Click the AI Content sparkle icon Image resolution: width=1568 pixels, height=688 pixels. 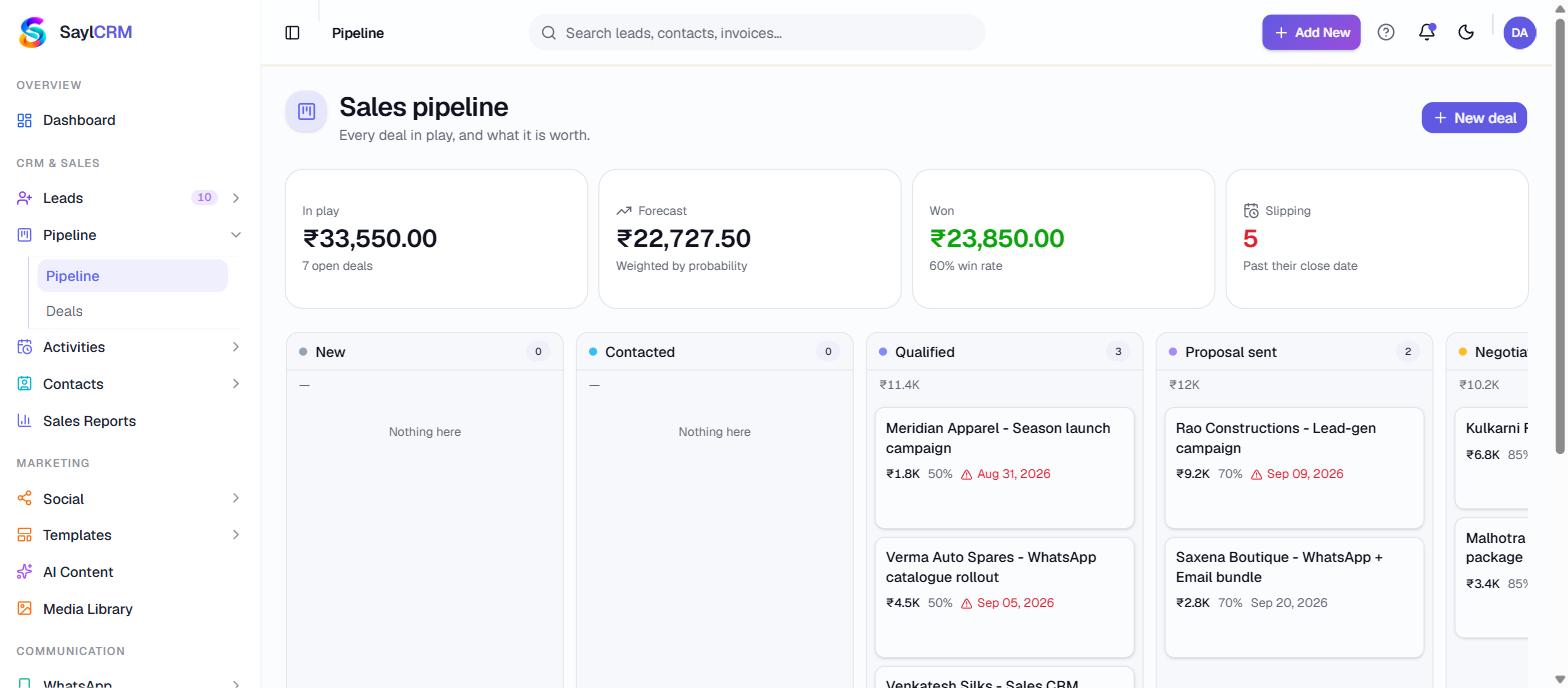24,572
